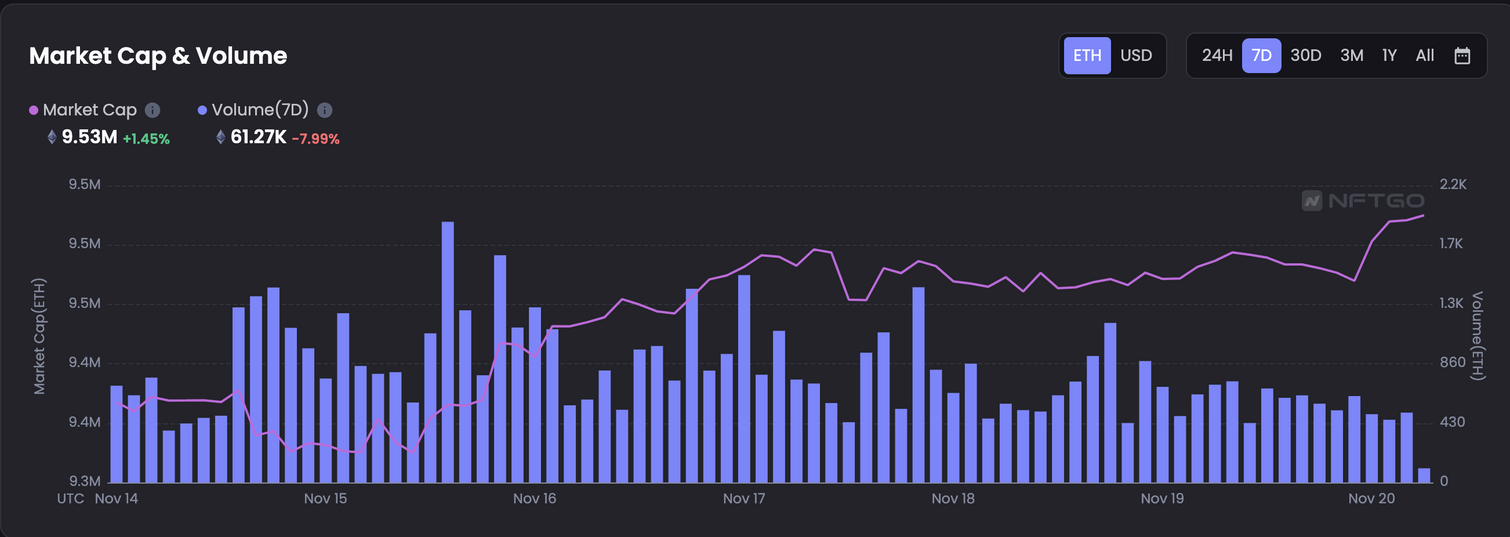
Task: Click the NFTGO watermark logo
Action: [x=1362, y=201]
